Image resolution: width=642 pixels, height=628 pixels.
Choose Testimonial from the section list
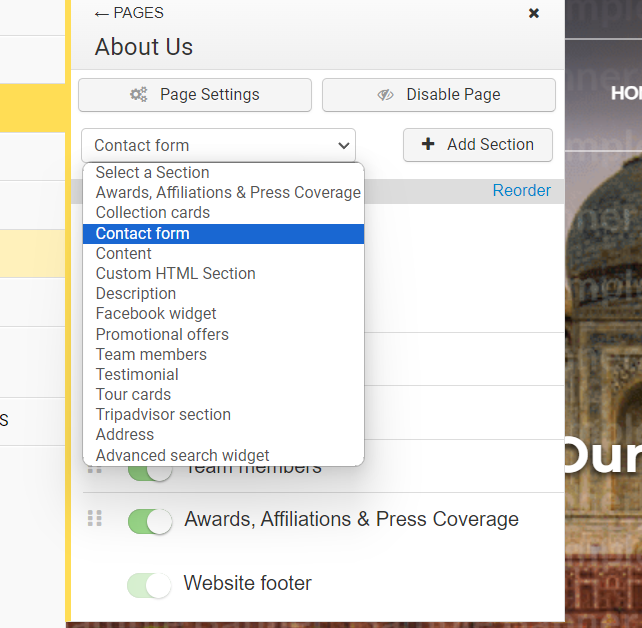coord(137,374)
